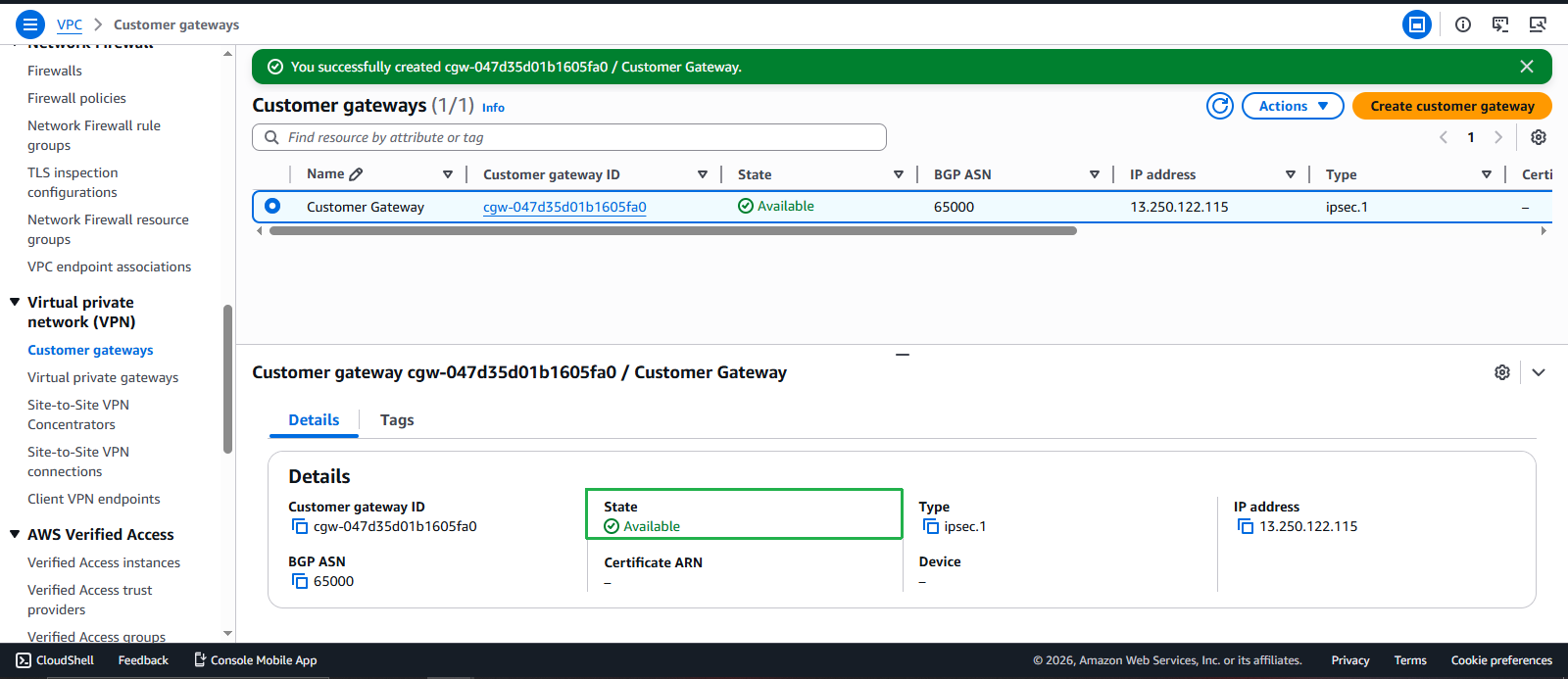1568x679 pixels.
Task: Click Create customer gateway button
Action: click(x=1452, y=106)
